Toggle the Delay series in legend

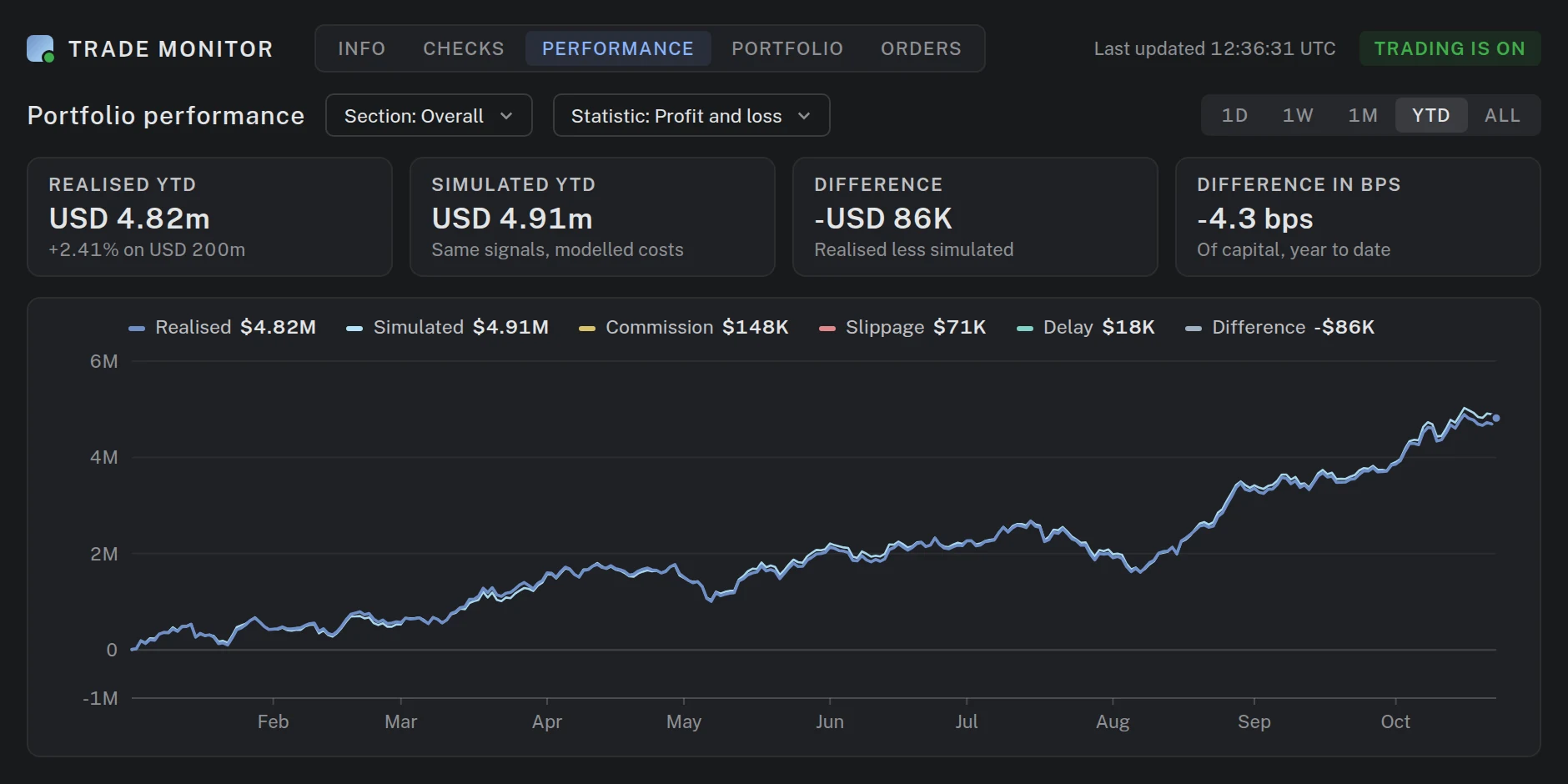point(1086,327)
